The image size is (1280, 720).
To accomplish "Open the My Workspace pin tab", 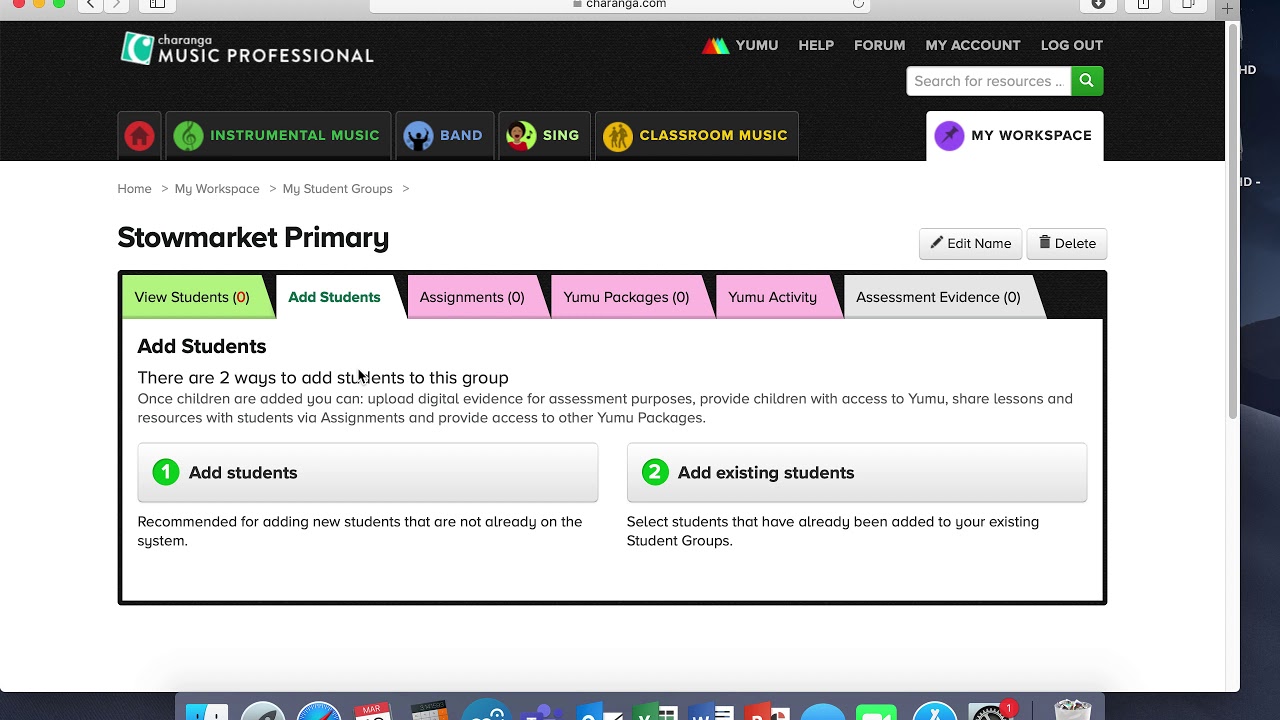I will (x=1015, y=136).
